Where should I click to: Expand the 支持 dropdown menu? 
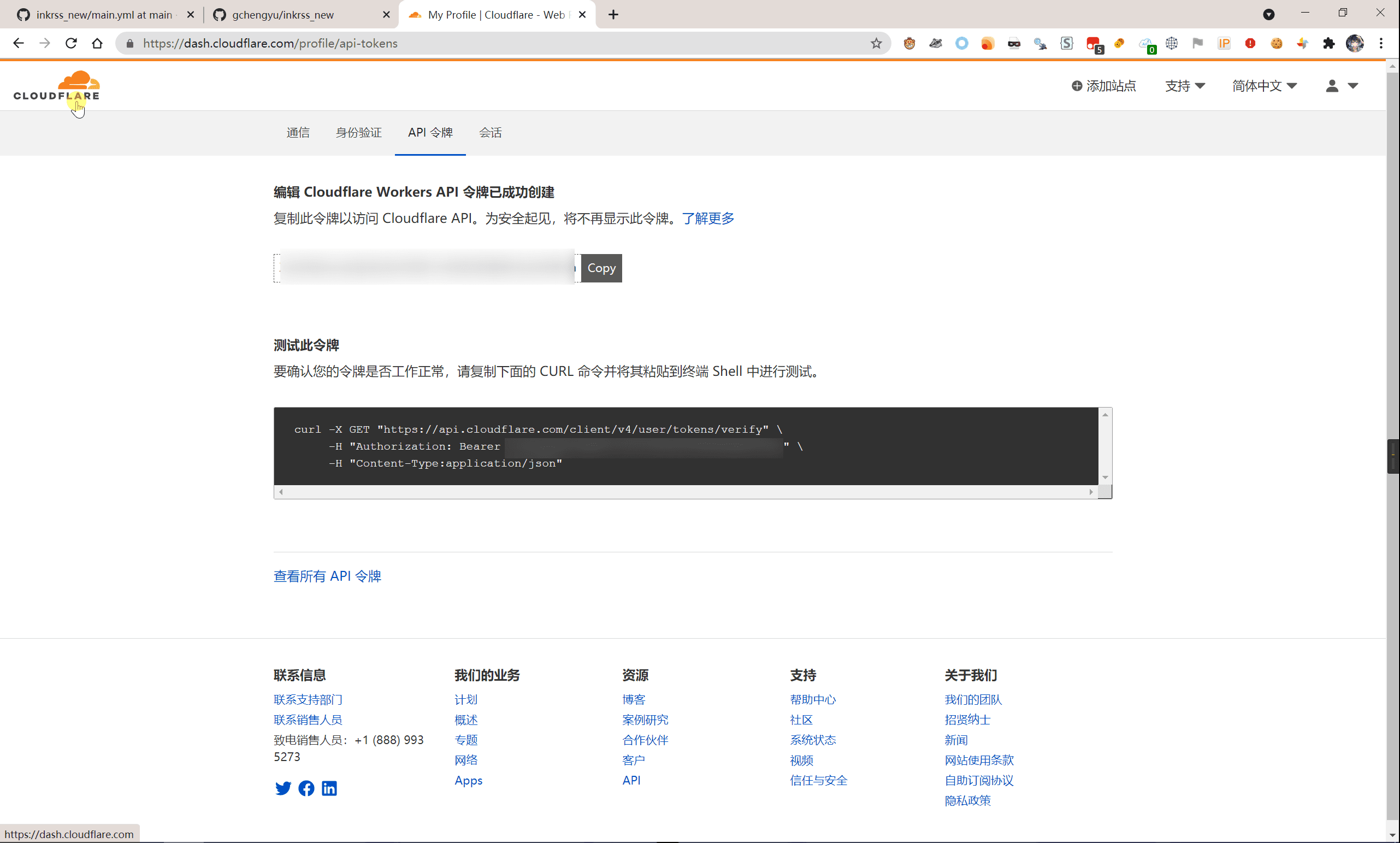click(1185, 86)
